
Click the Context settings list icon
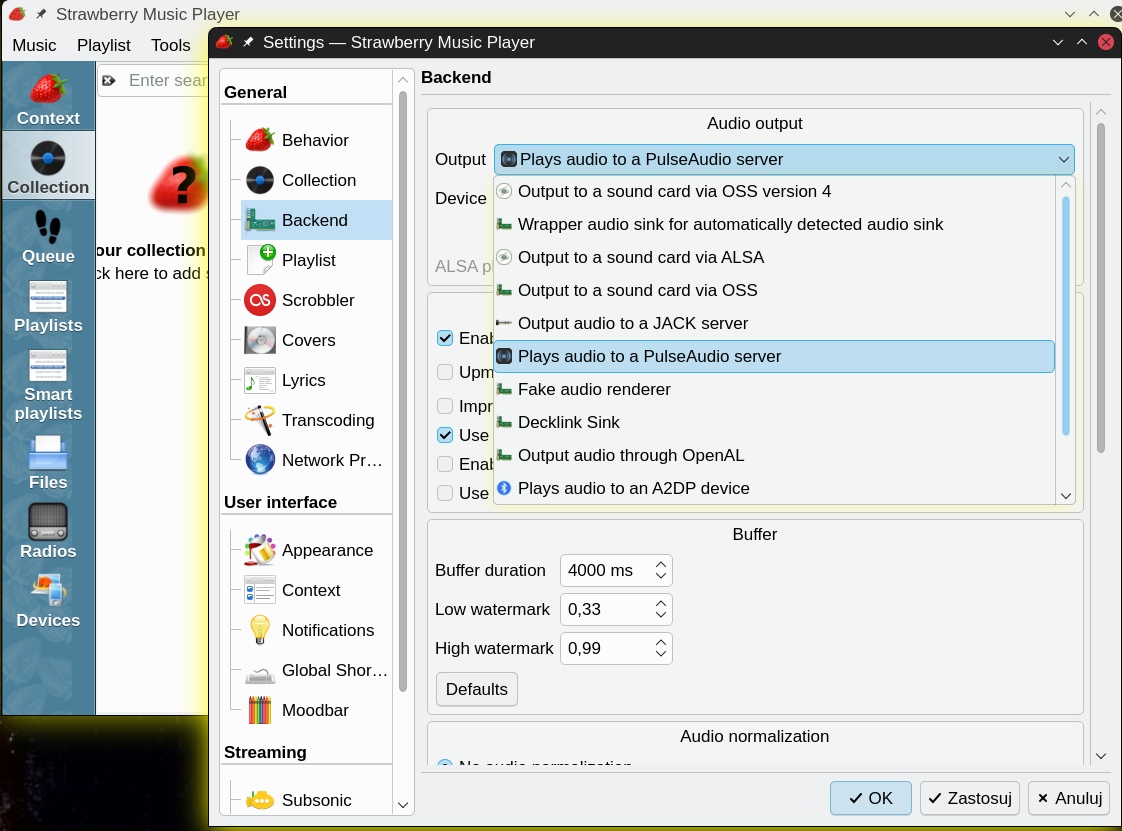click(260, 591)
